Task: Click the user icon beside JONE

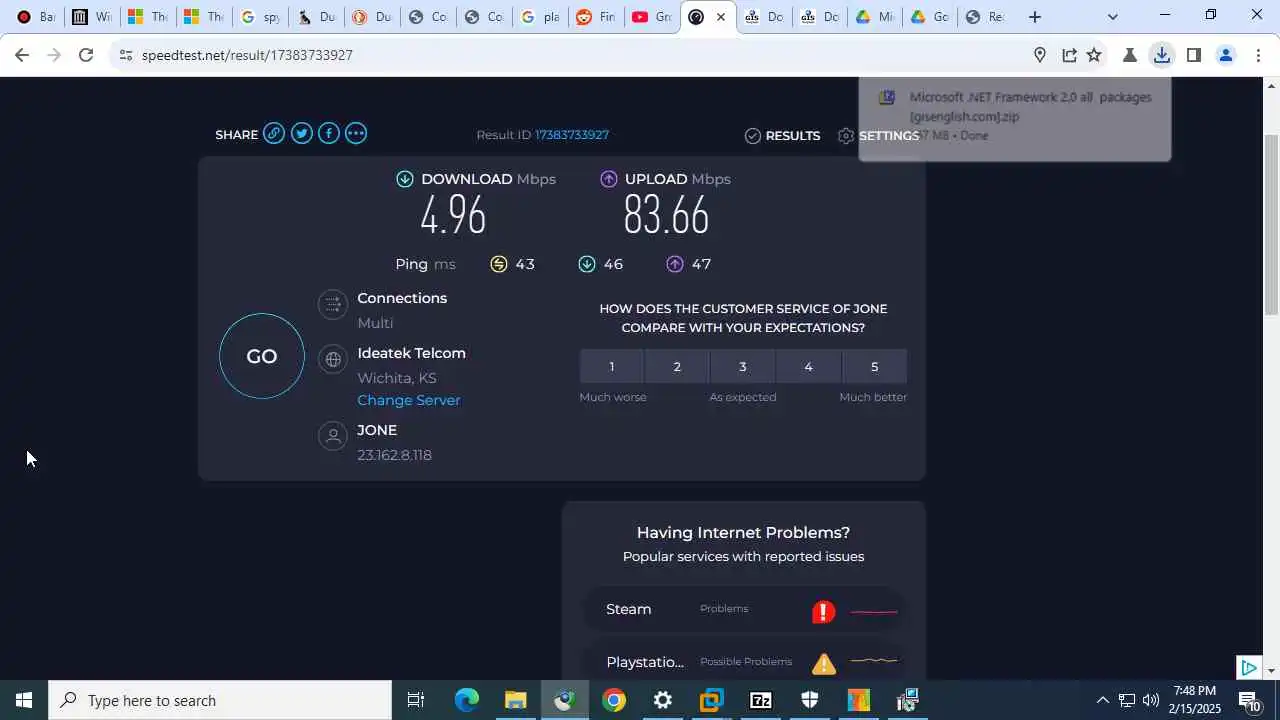Action: click(333, 436)
